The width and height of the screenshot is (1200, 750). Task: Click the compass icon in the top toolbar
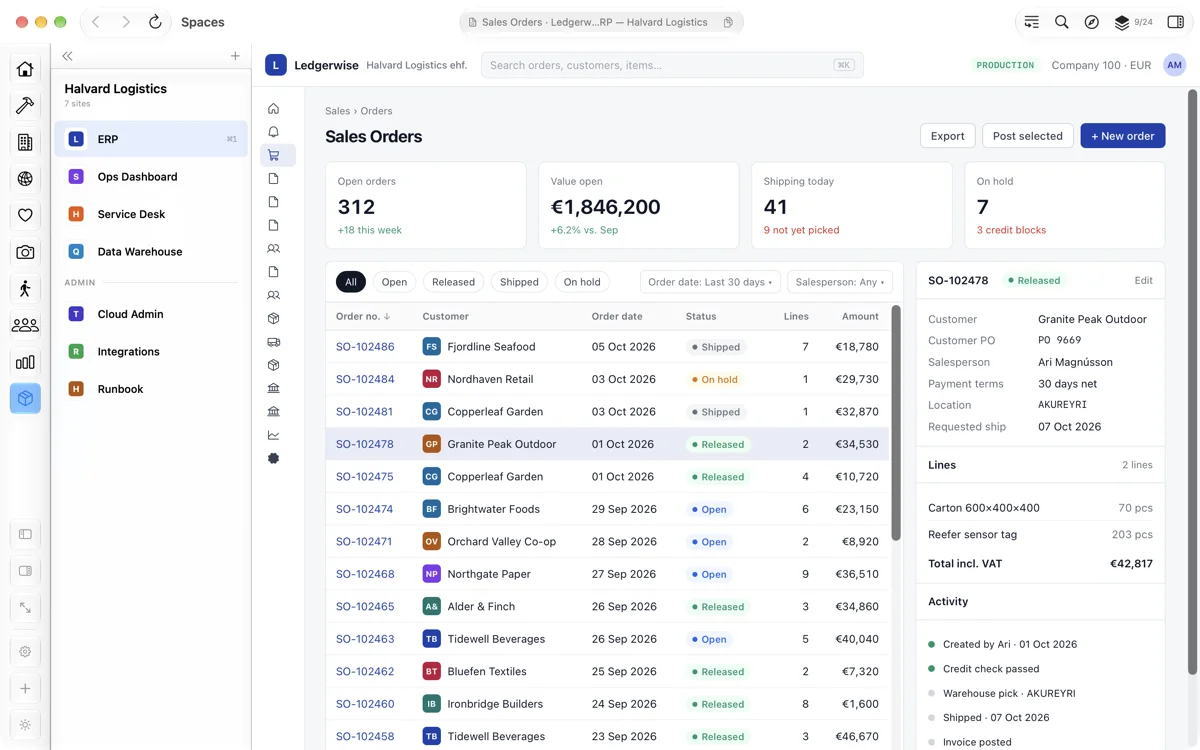[1092, 22]
